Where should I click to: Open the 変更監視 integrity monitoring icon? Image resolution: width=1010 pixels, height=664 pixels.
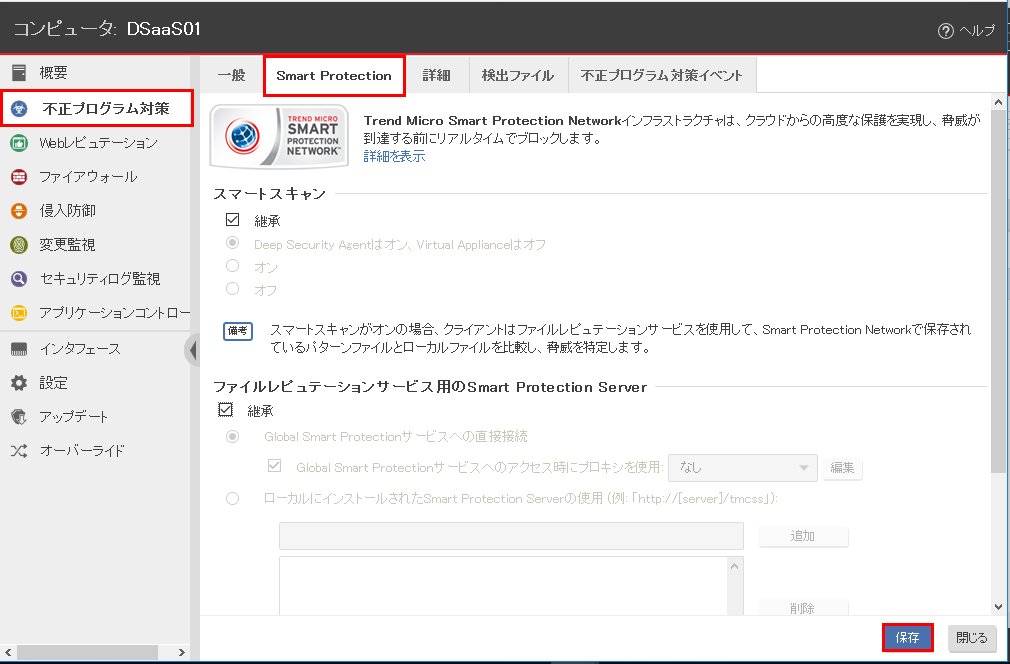(18, 245)
